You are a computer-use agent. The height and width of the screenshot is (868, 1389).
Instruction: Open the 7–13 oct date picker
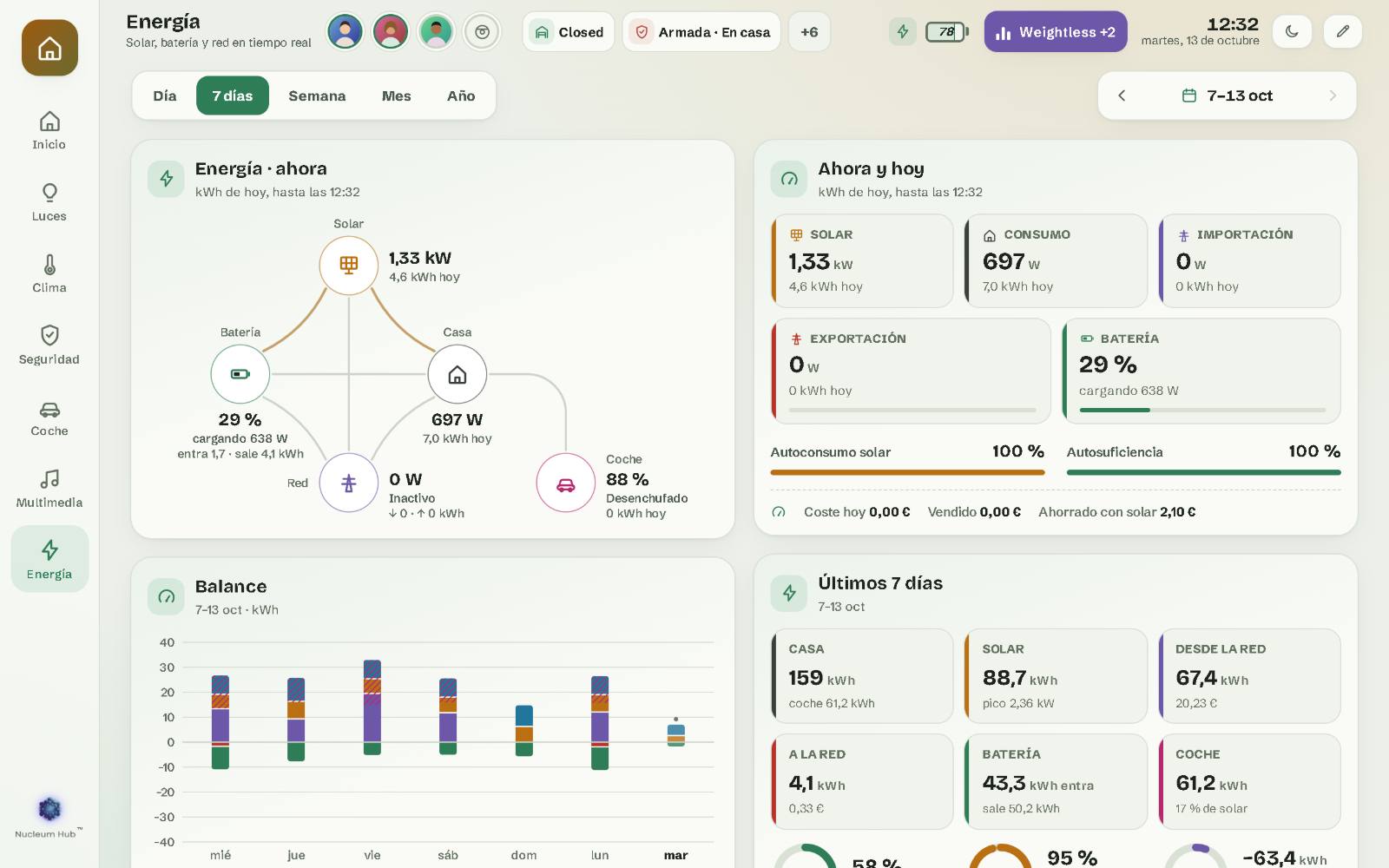(x=1227, y=95)
